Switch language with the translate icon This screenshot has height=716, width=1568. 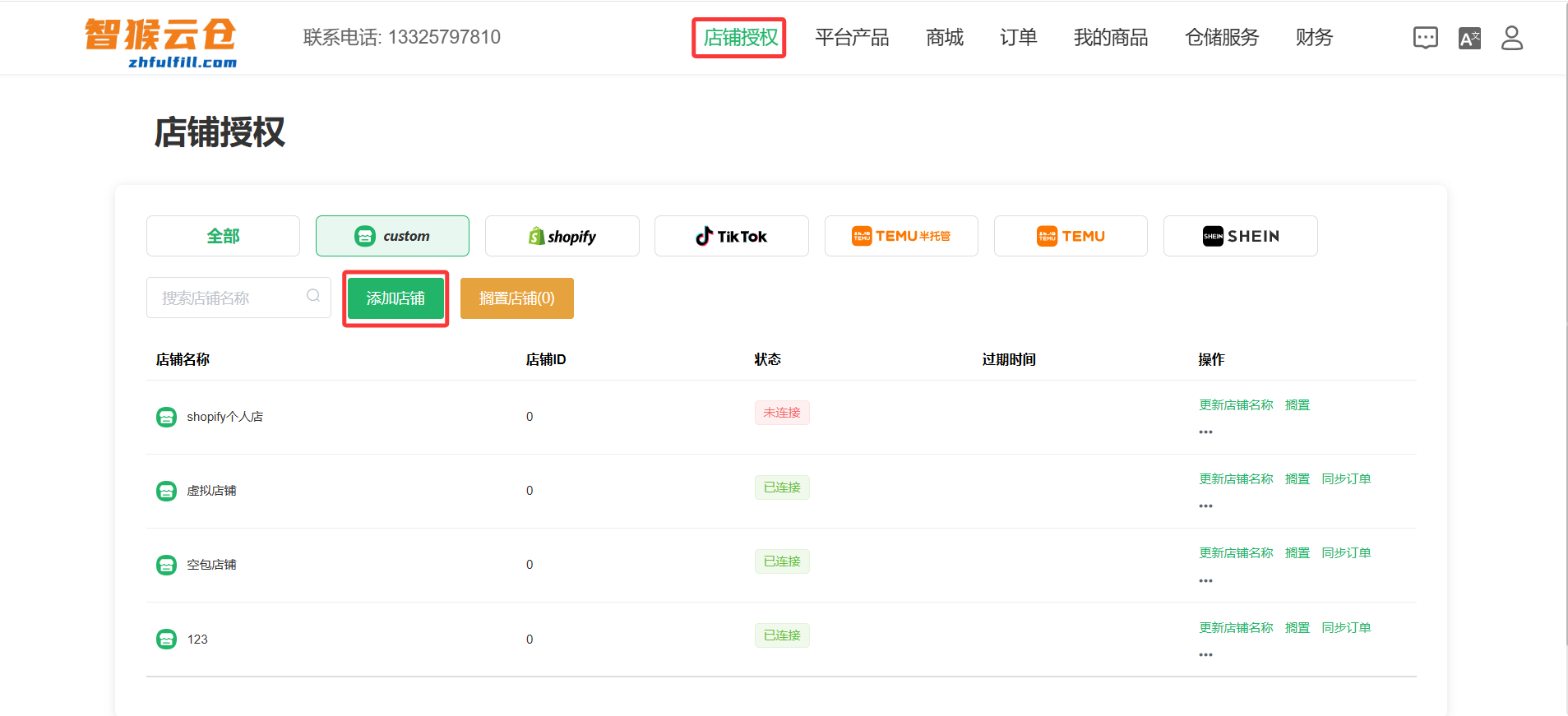tap(1469, 38)
